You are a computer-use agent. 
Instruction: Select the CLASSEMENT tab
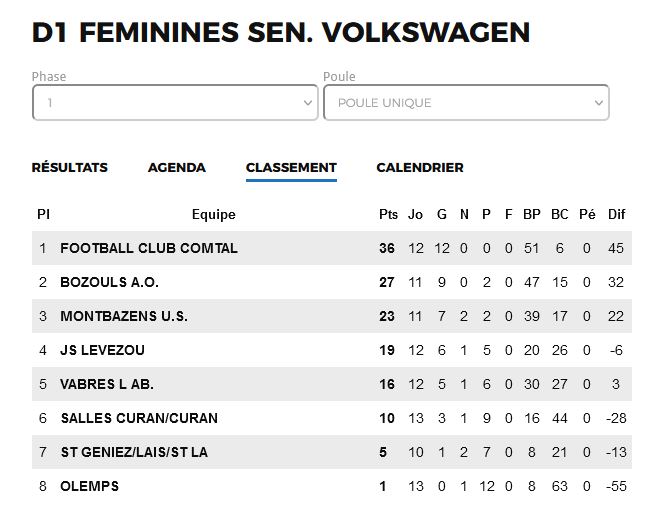291,167
